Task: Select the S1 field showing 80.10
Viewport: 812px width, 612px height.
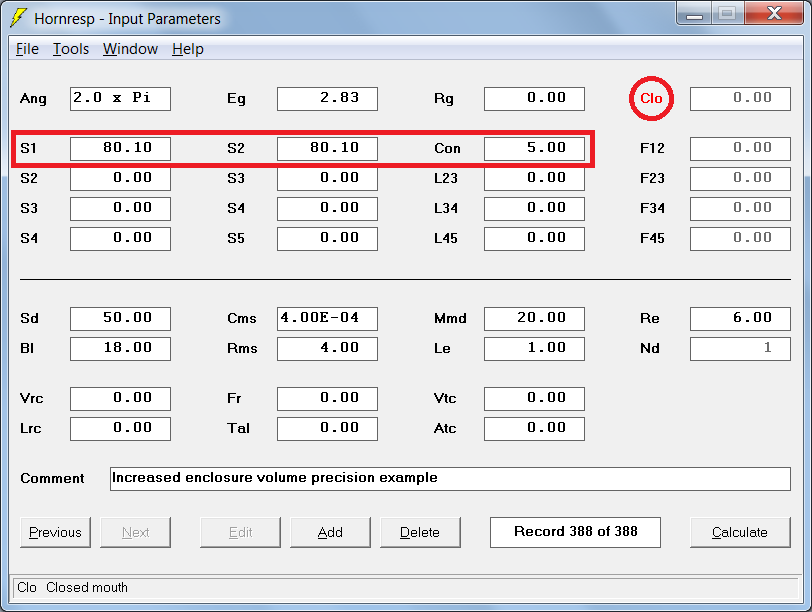Action: click(120, 149)
